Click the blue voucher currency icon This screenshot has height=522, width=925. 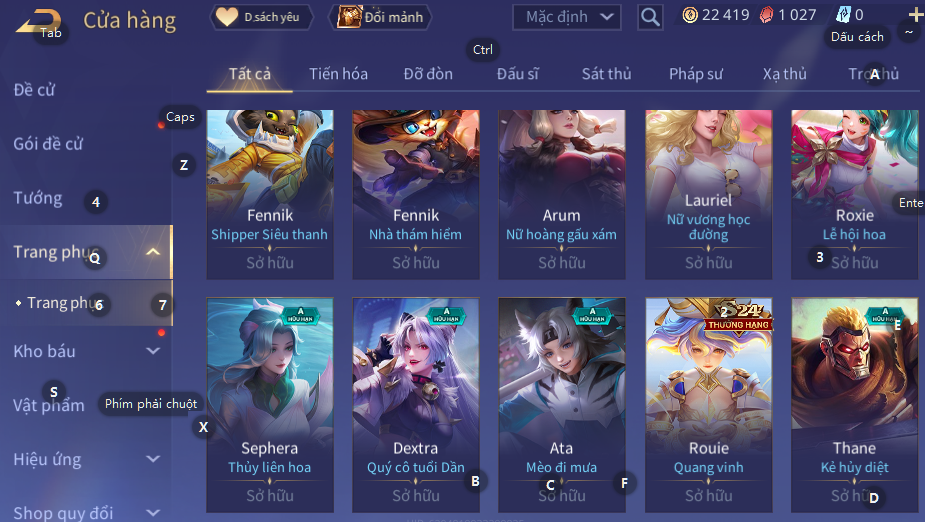pos(844,15)
